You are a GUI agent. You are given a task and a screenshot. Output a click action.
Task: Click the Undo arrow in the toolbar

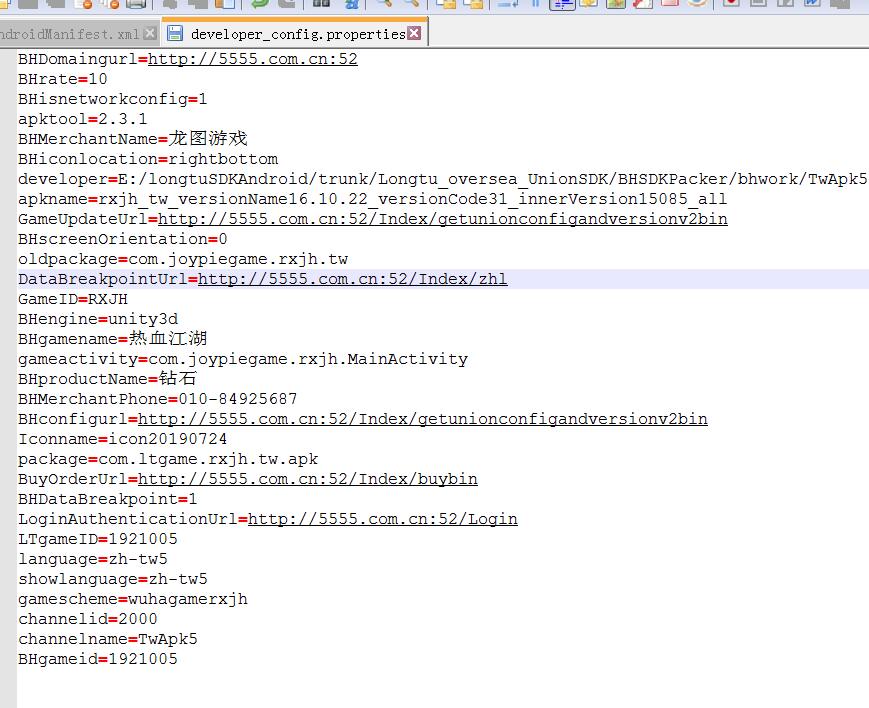point(260,3)
